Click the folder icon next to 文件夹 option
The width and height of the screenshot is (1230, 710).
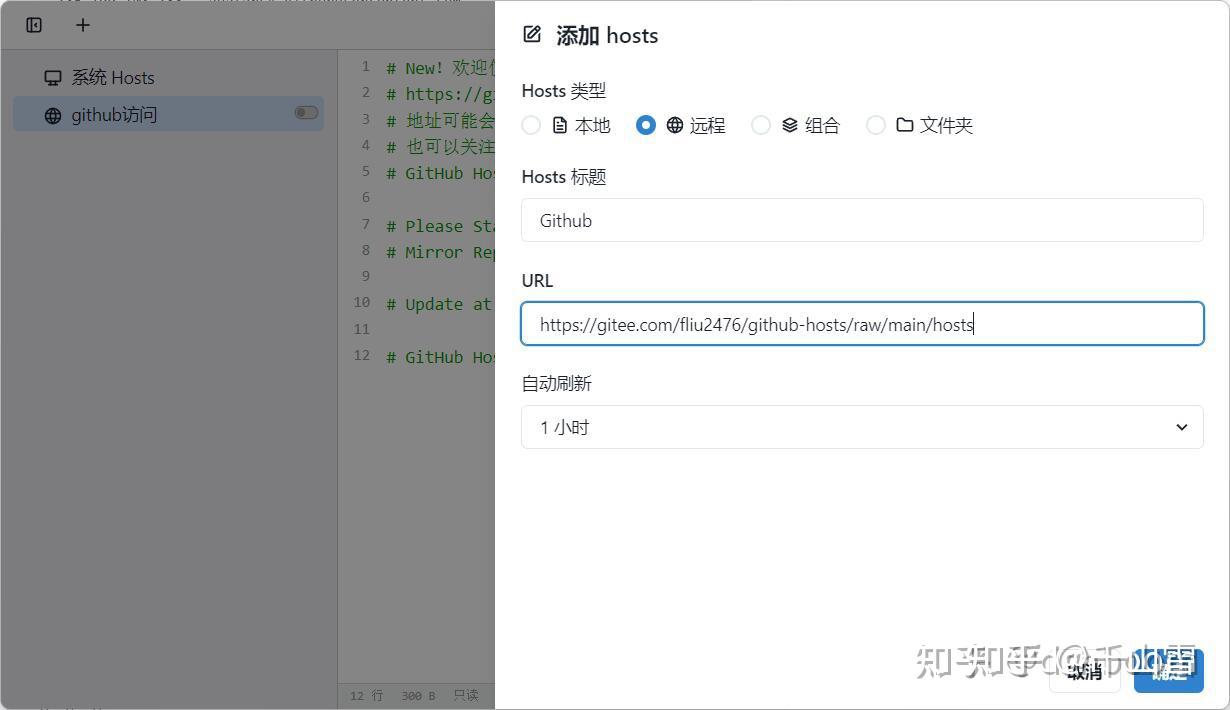pyautogui.click(x=902, y=124)
